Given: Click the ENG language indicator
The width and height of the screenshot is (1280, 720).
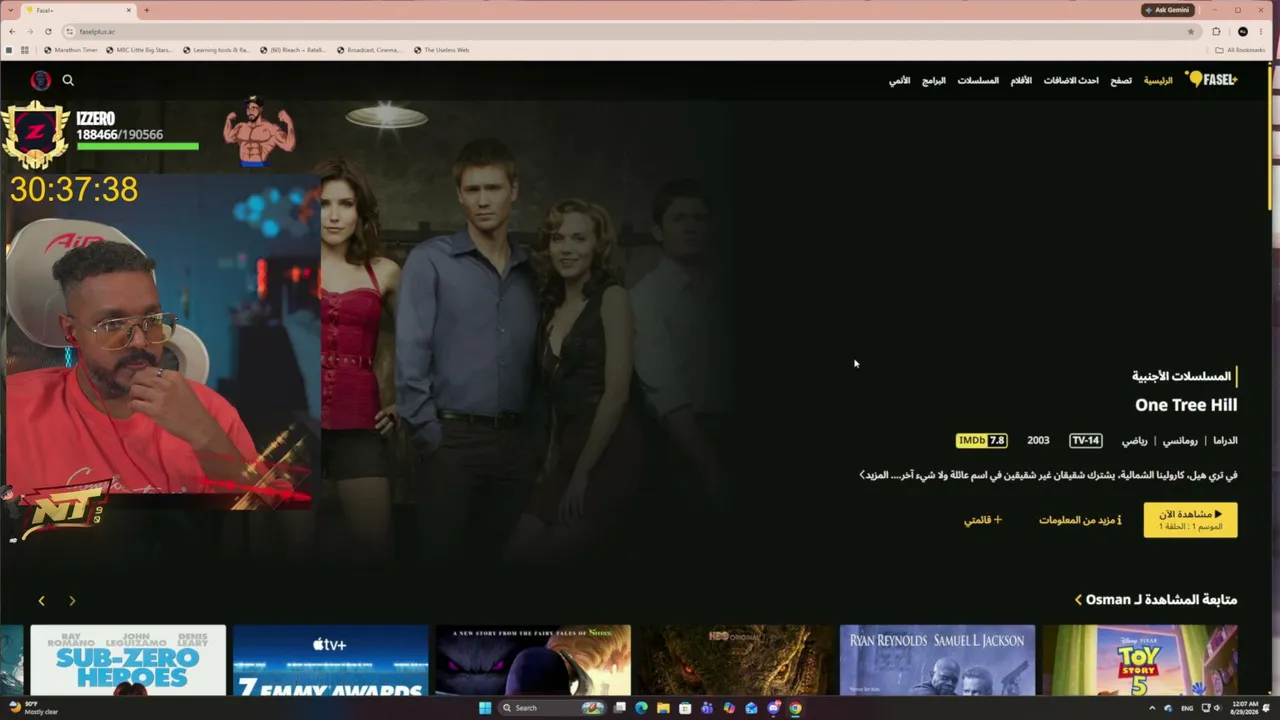Looking at the screenshot, I should pos(1187,708).
